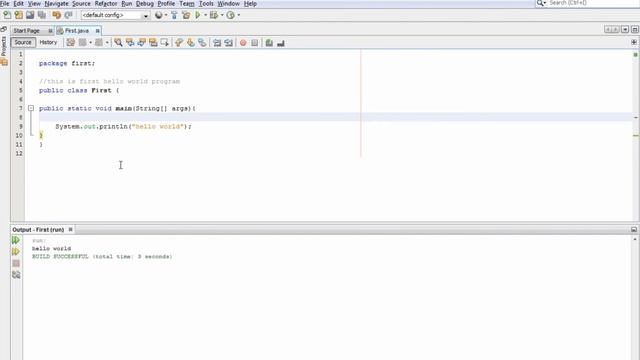640x360 pixels.
Task: Jump to Last Edit location icon
Action: click(x=70, y=42)
